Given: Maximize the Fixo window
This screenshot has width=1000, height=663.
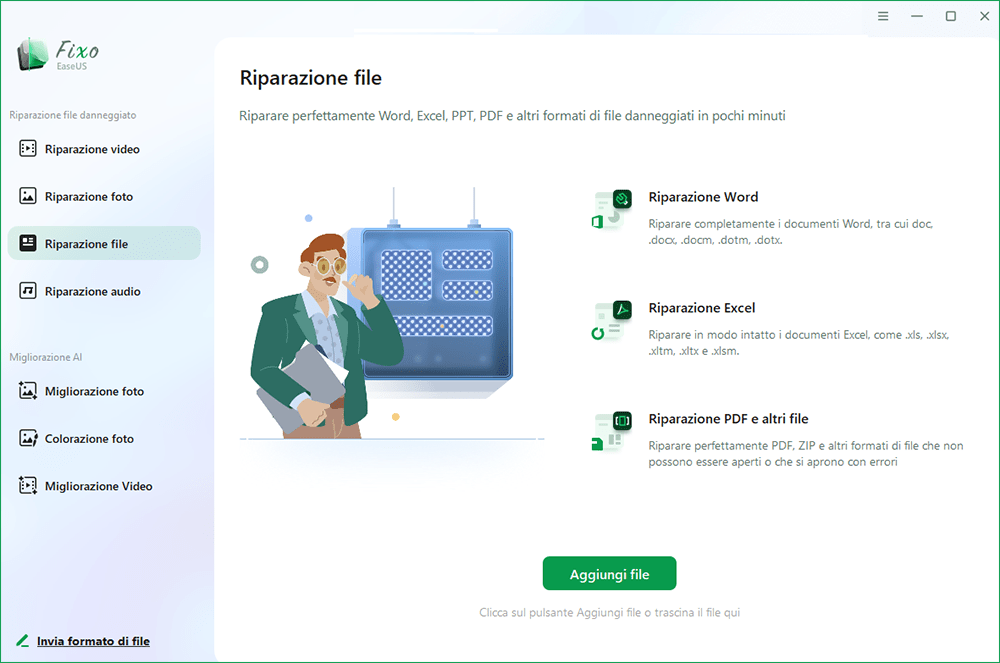Looking at the screenshot, I should click(950, 16).
